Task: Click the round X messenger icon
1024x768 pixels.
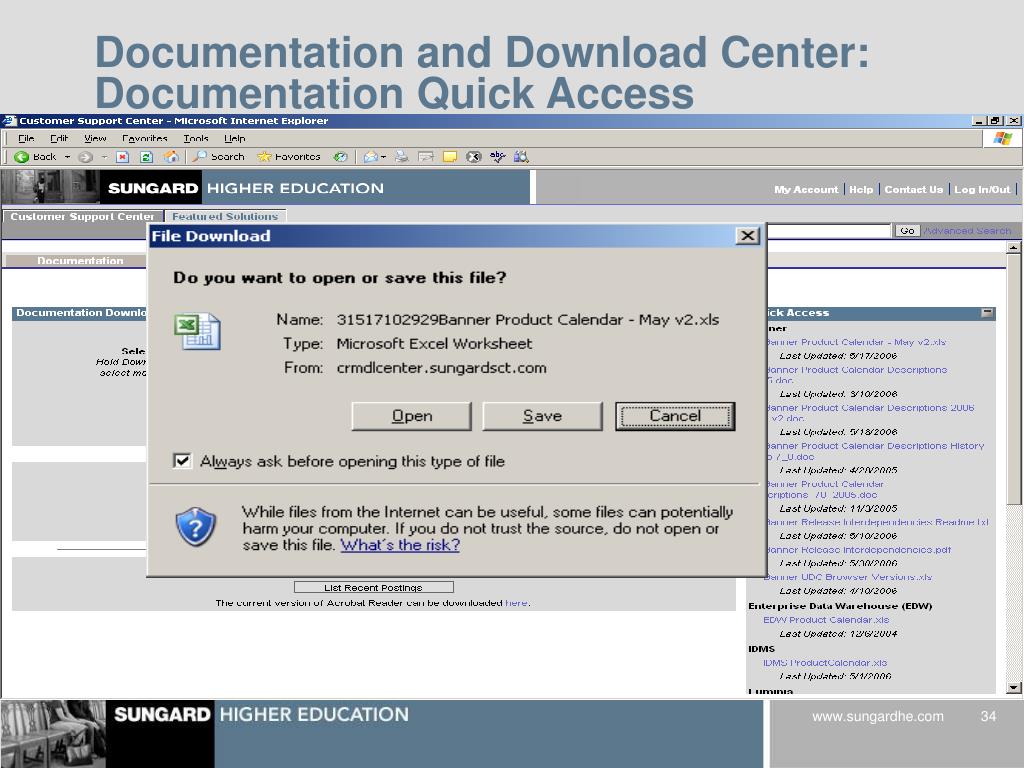Action: [473, 157]
